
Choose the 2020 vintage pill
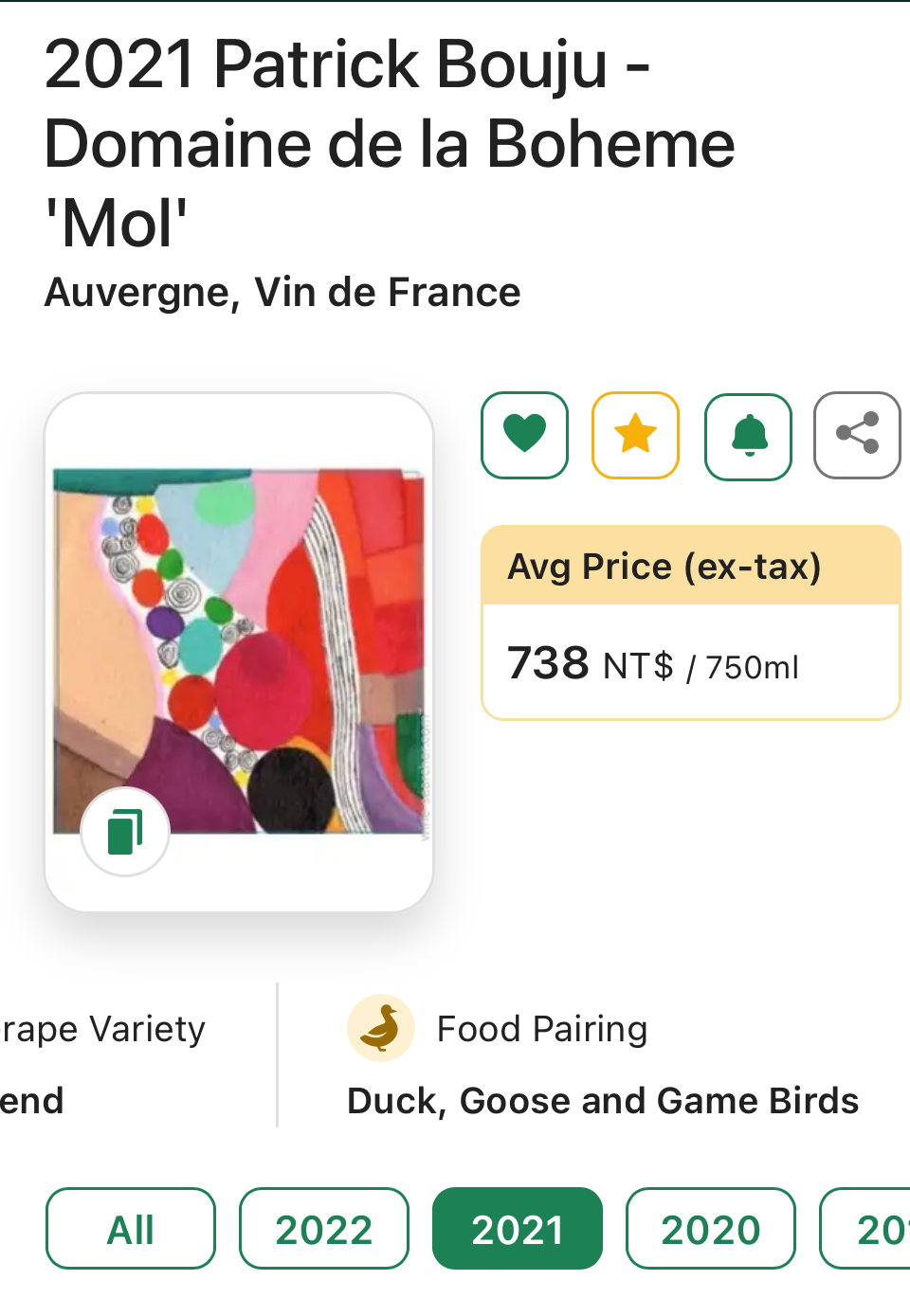click(x=711, y=1229)
